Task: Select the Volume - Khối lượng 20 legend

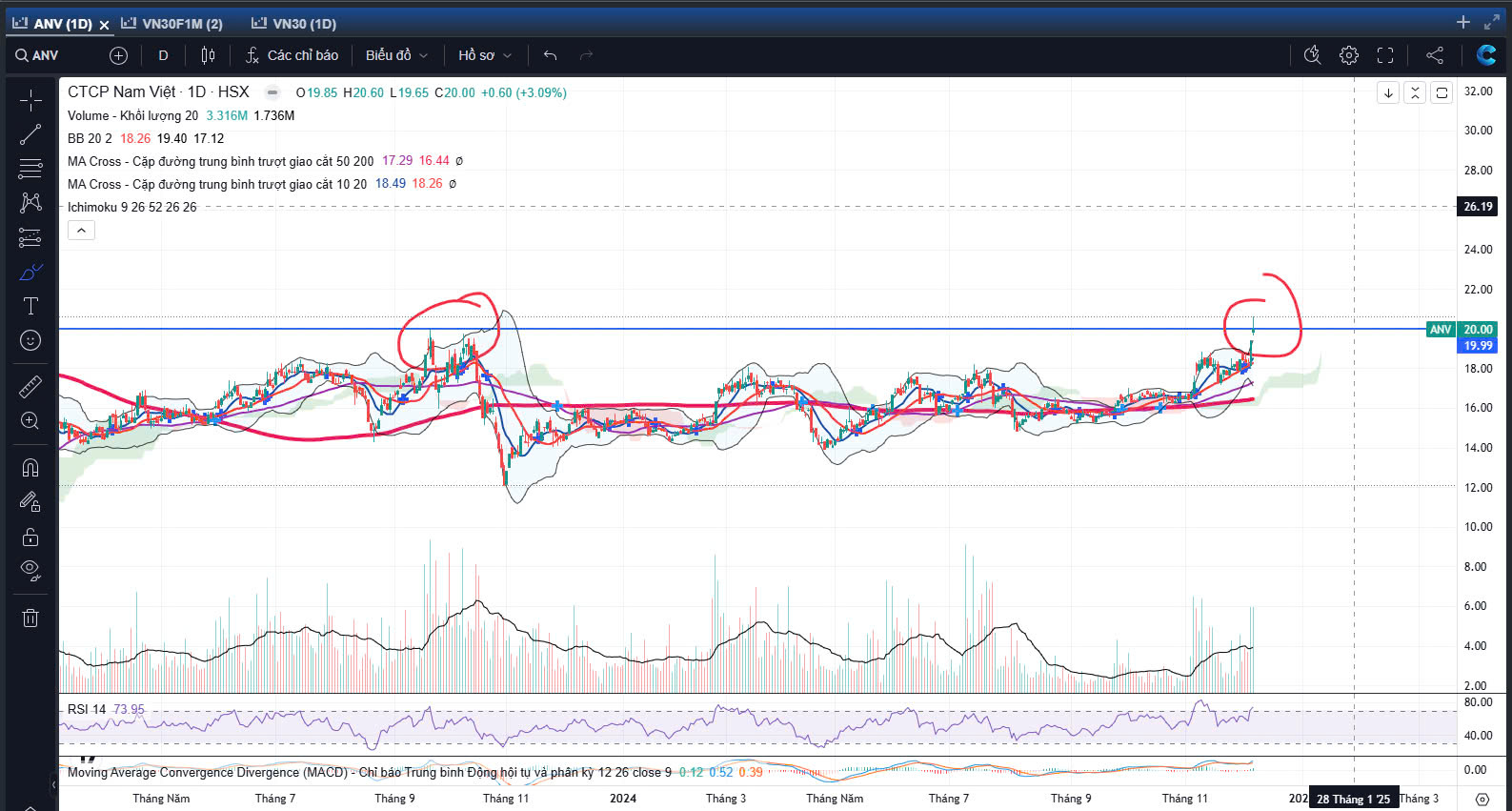Action: (x=132, y=115)
